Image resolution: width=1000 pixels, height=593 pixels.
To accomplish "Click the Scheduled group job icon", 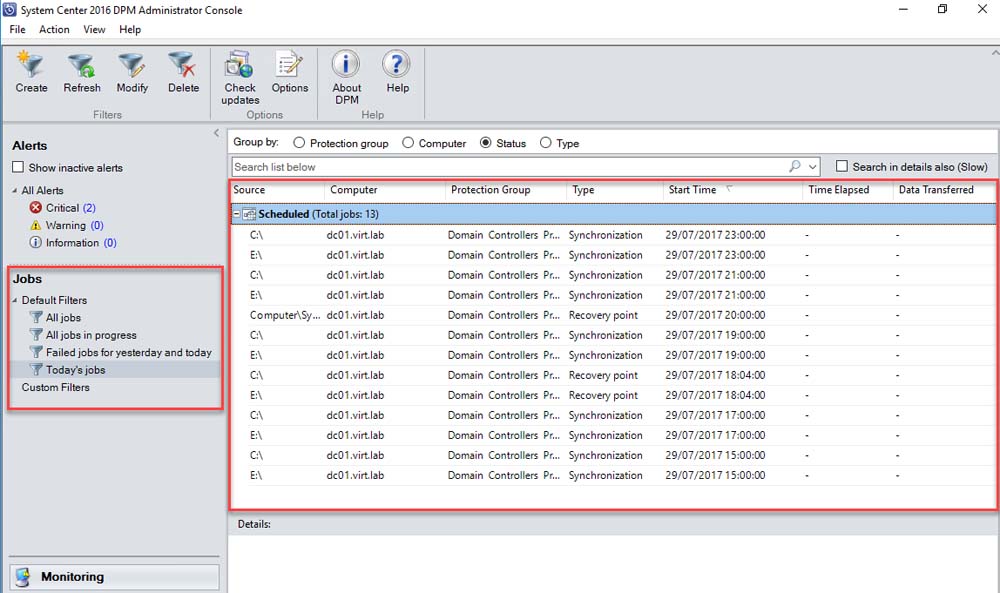I will (x=249, y=214).
